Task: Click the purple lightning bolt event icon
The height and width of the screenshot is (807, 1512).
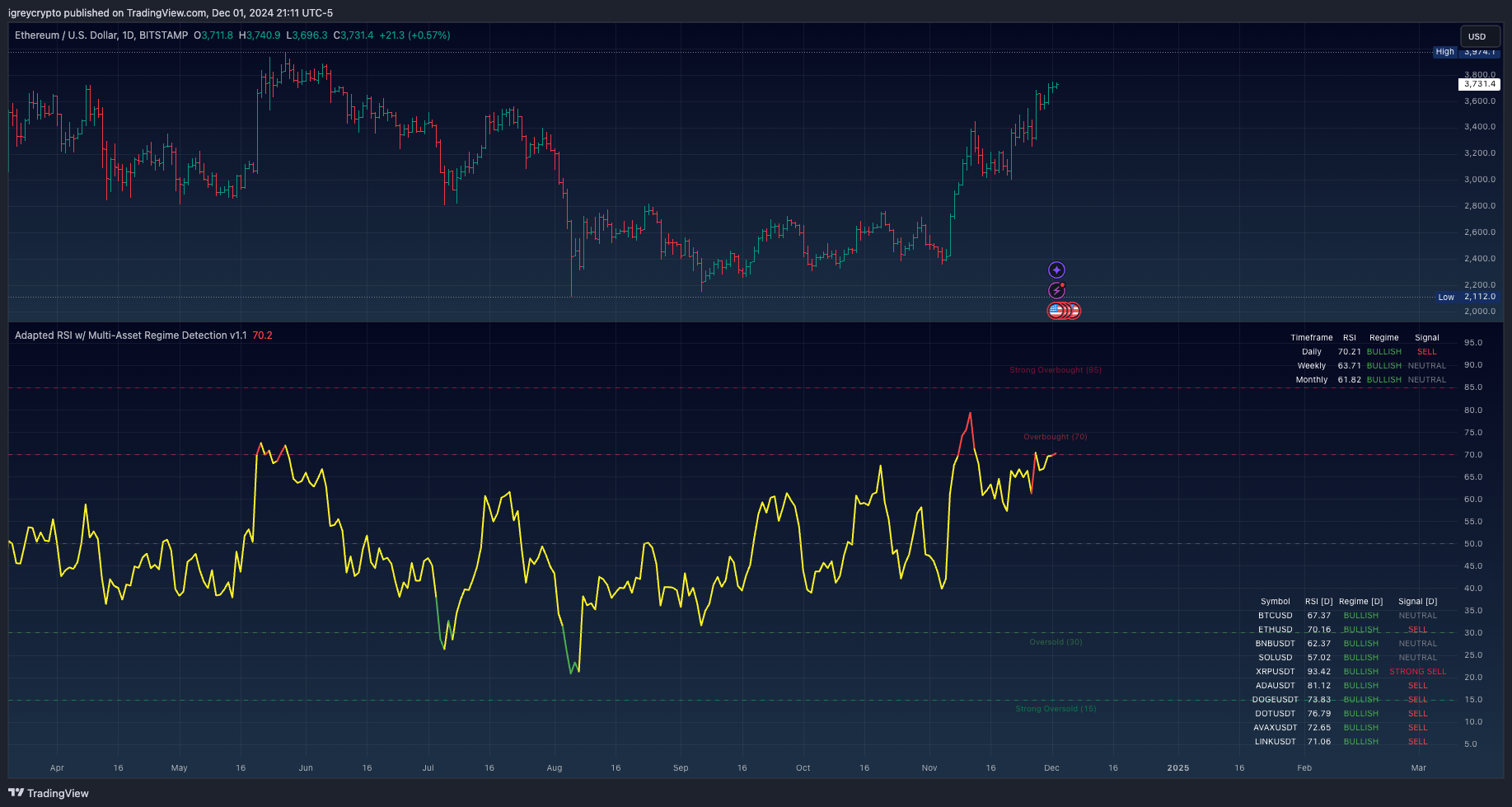Action: point(1056,290)
